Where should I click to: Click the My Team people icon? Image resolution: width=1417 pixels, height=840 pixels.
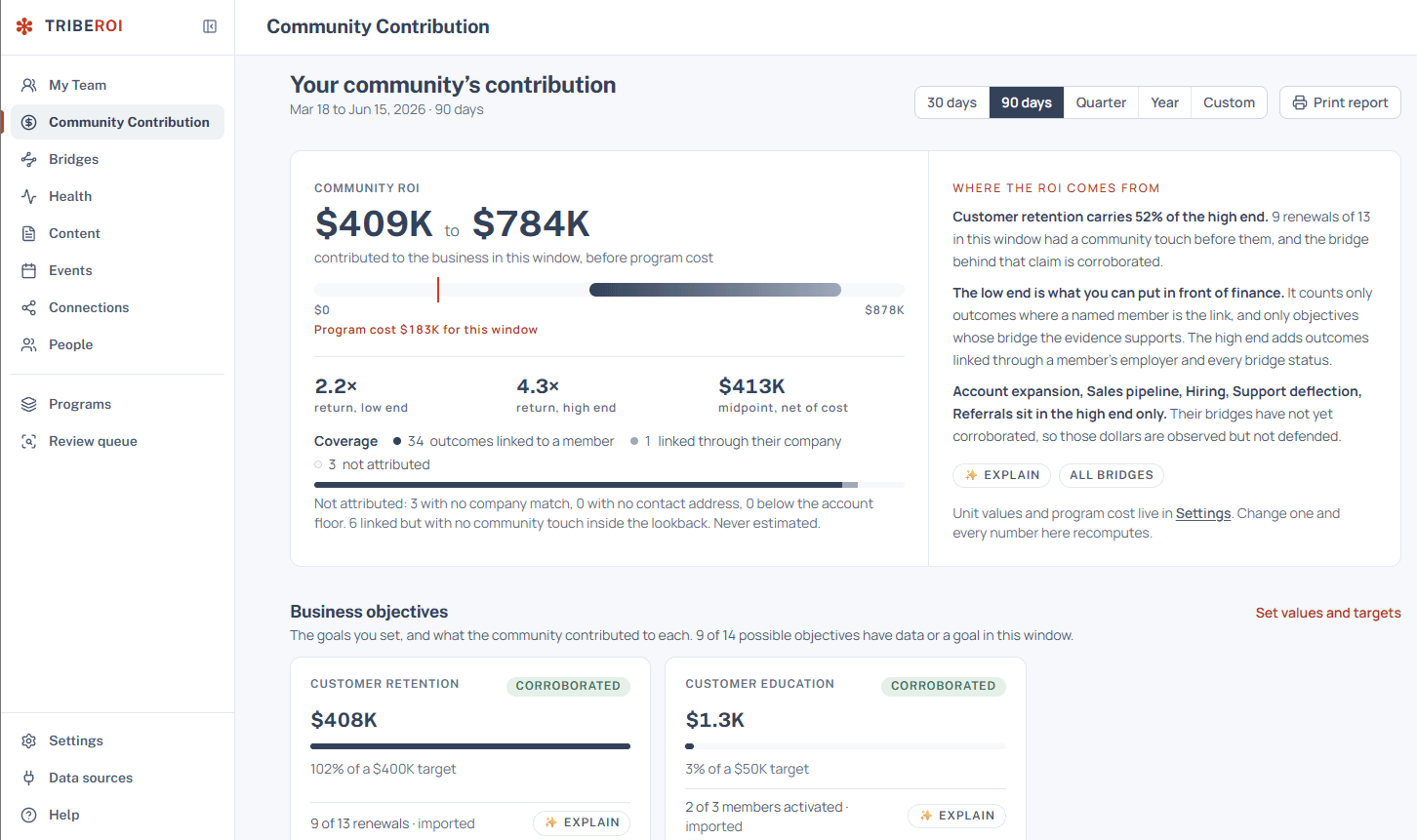coord(29,85)
